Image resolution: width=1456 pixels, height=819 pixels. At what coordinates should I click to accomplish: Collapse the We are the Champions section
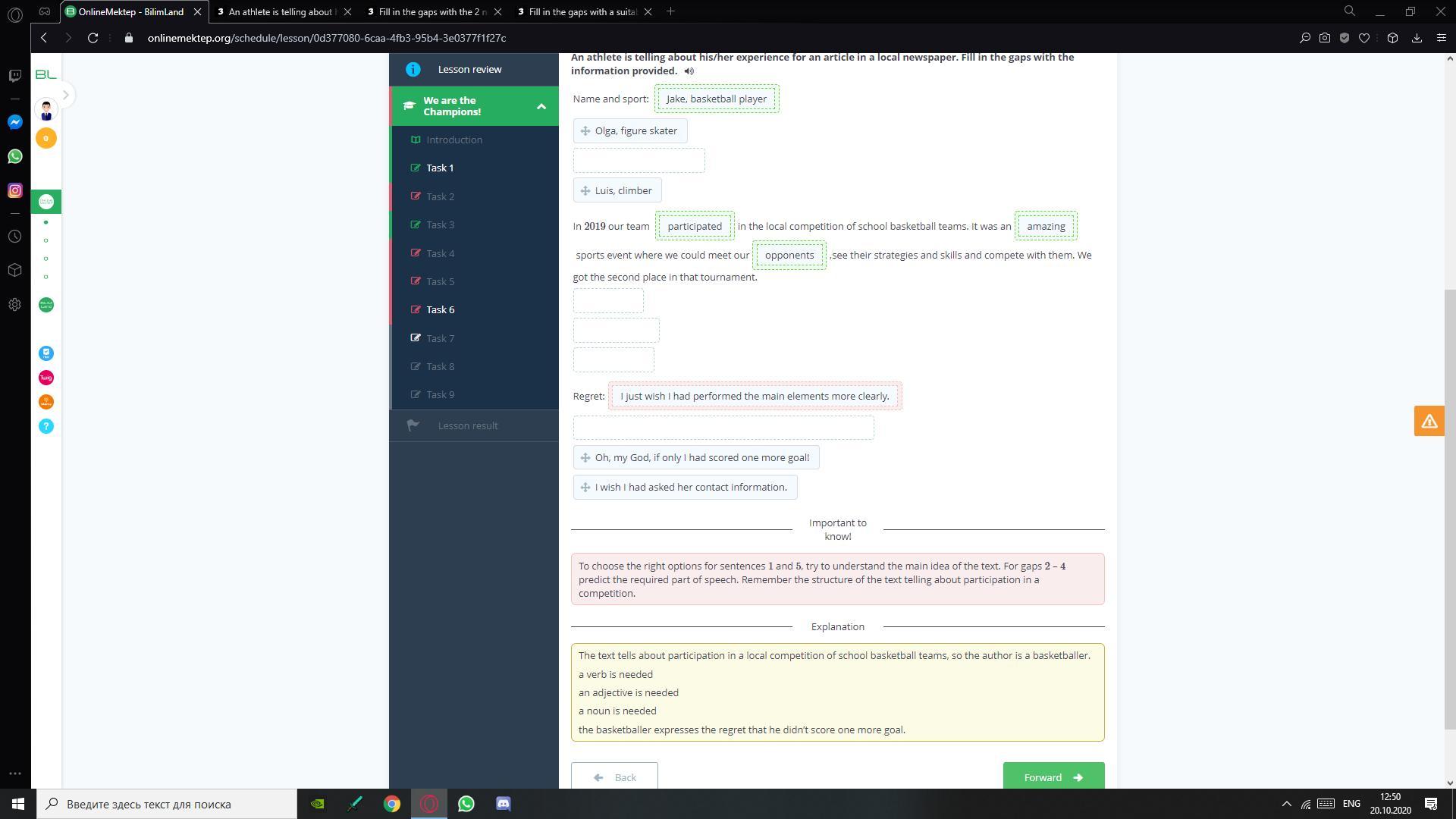541,106
